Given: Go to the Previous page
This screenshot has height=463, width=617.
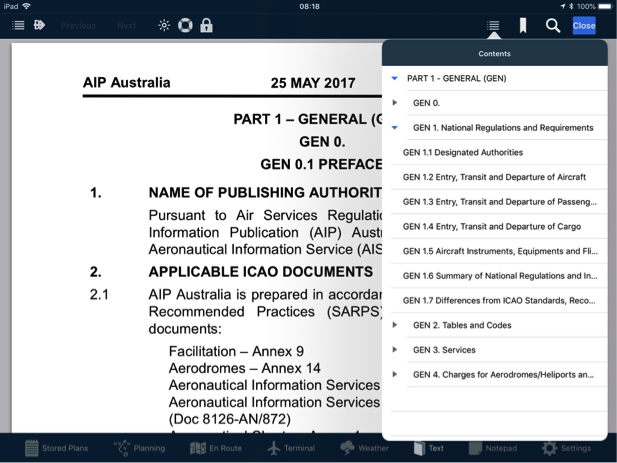Looking at the screenshot, I should pos(78,26).
